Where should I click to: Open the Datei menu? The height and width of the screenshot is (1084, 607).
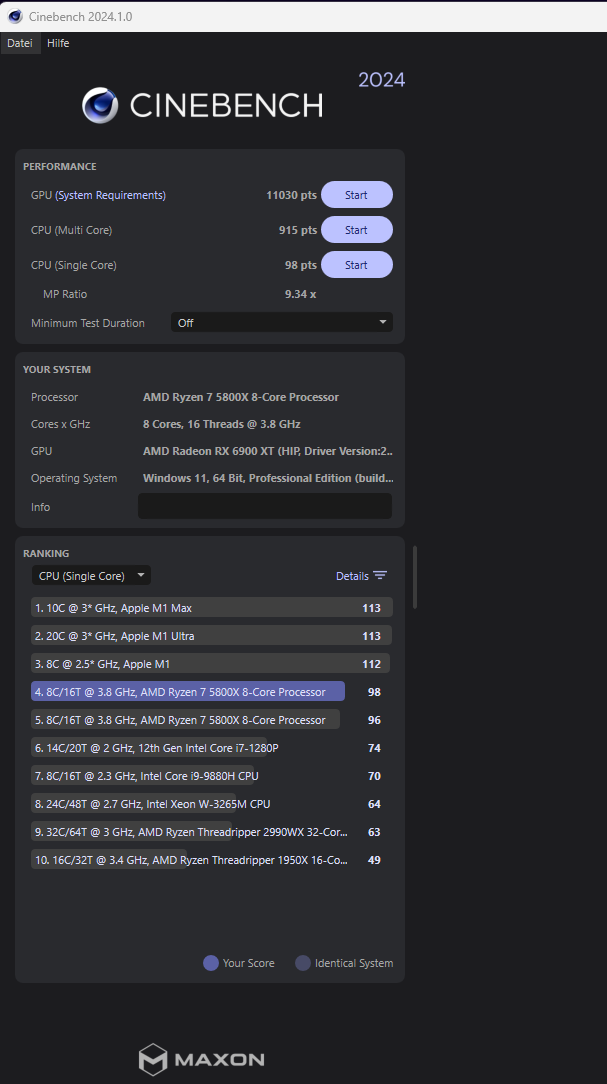(19, 43)
